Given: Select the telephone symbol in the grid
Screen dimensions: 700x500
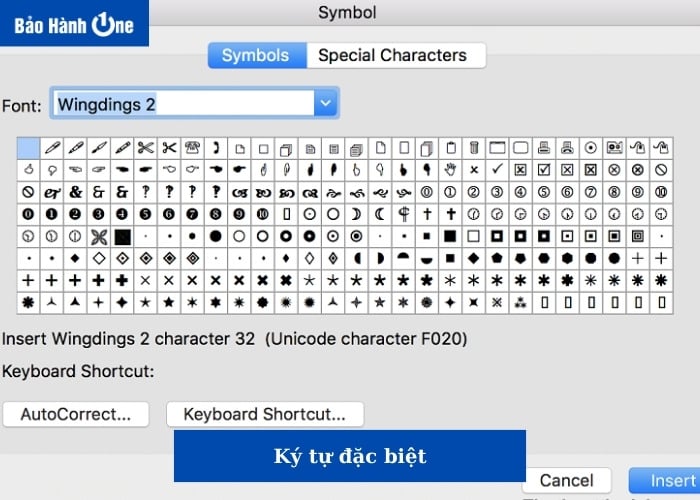Looking at the screenshot, I should coord(191,147).
